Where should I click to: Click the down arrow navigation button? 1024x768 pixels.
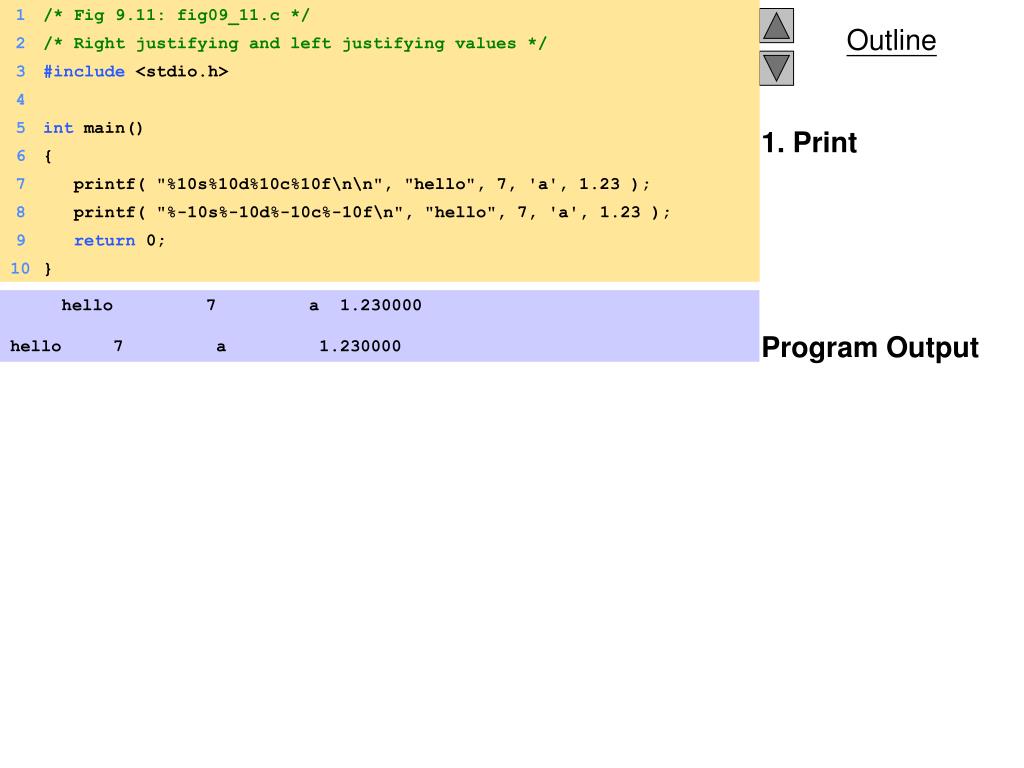coord(776,68)
